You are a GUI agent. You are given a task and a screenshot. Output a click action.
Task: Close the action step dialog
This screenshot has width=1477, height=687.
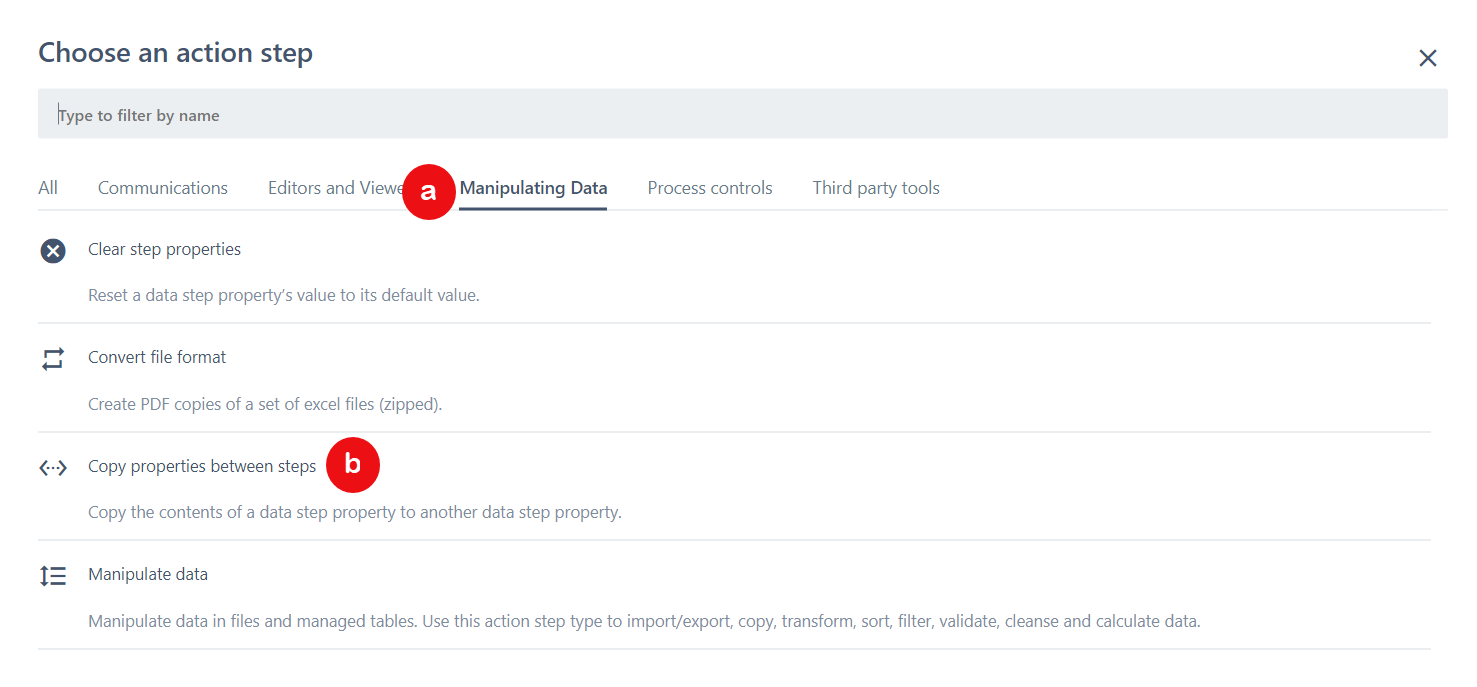click(x=1427, y=59)
